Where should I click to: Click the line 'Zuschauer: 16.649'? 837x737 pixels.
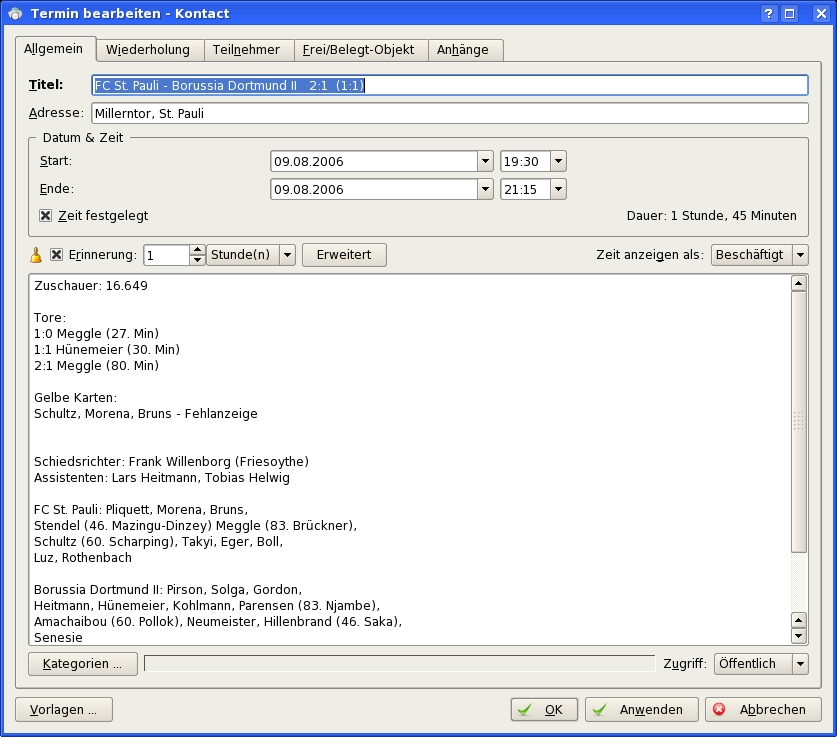coord(91,286)
